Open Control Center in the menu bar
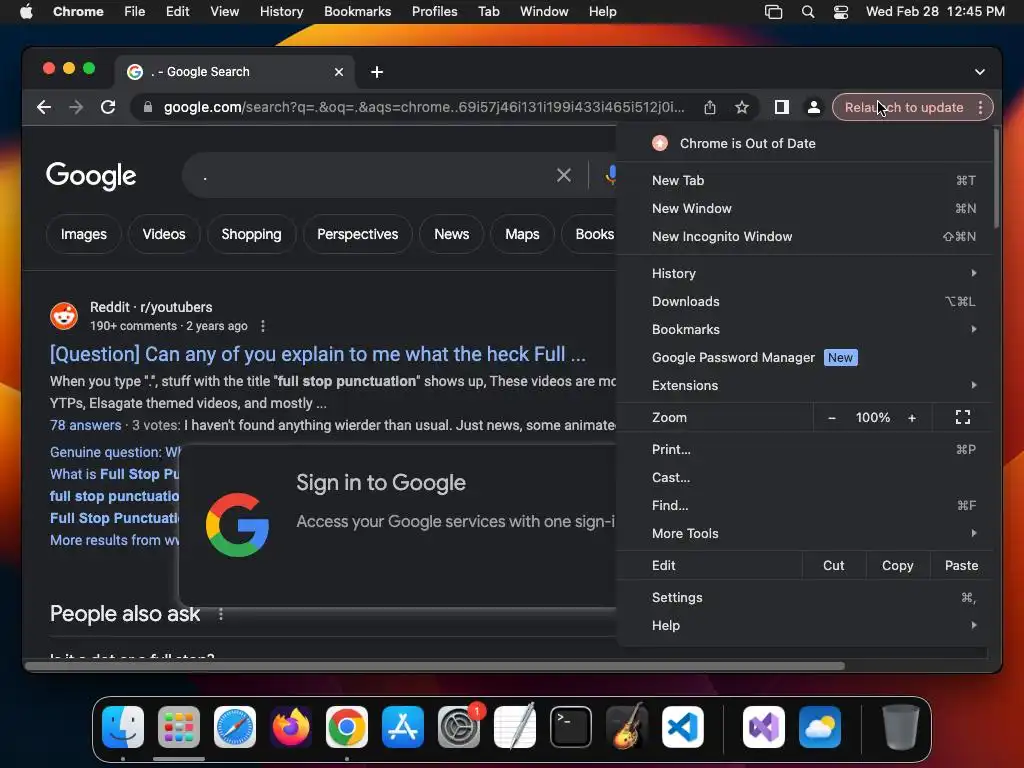Screen dimensions: 1024x768 [840, 12]
